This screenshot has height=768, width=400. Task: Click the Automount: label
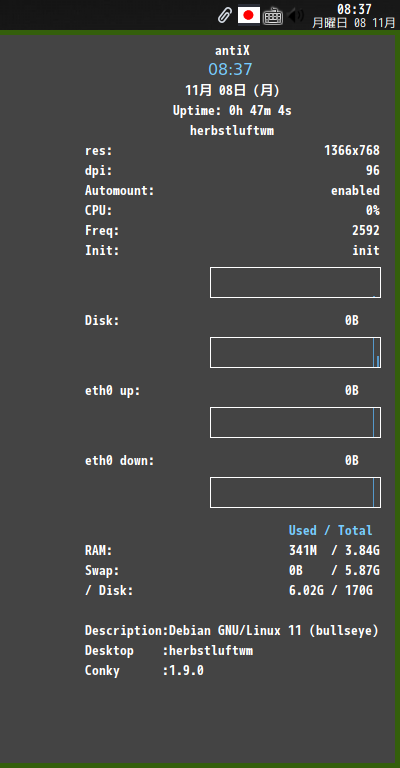[119, 191]
